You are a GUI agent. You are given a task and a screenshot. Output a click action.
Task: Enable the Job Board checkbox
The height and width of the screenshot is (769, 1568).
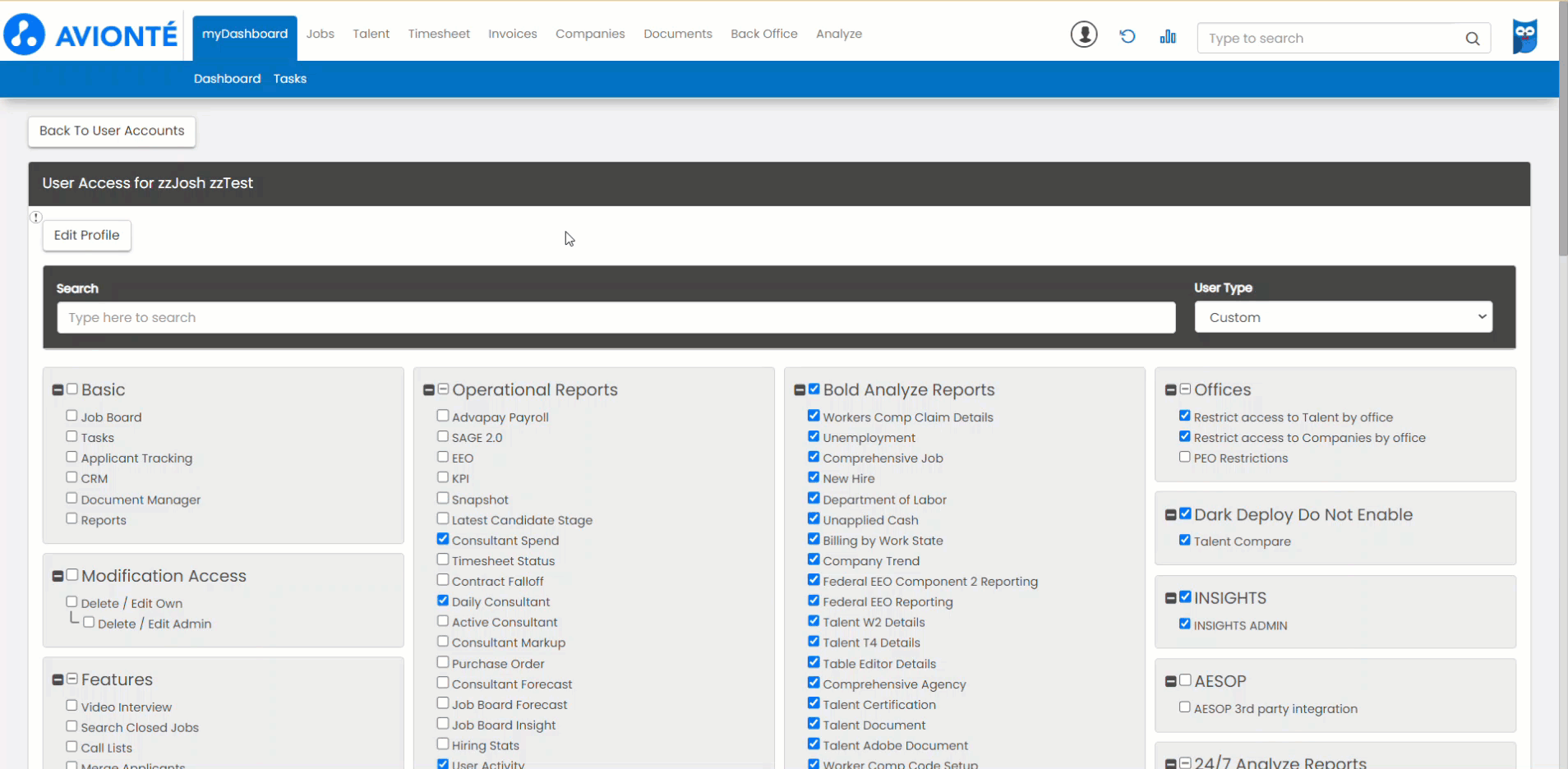[71, 416]
